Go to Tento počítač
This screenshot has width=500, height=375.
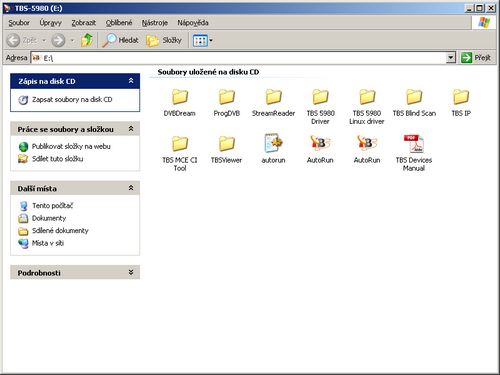point(52,206)
